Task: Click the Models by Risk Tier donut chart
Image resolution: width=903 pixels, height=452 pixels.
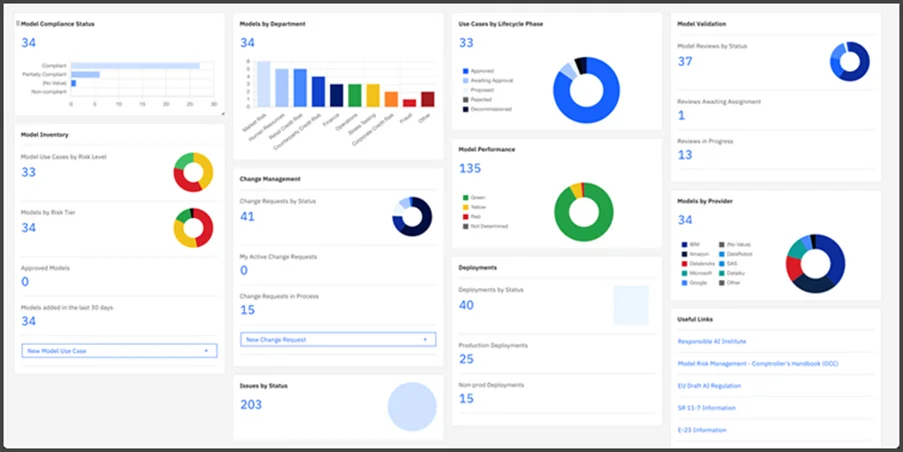Action: [194, 227]
